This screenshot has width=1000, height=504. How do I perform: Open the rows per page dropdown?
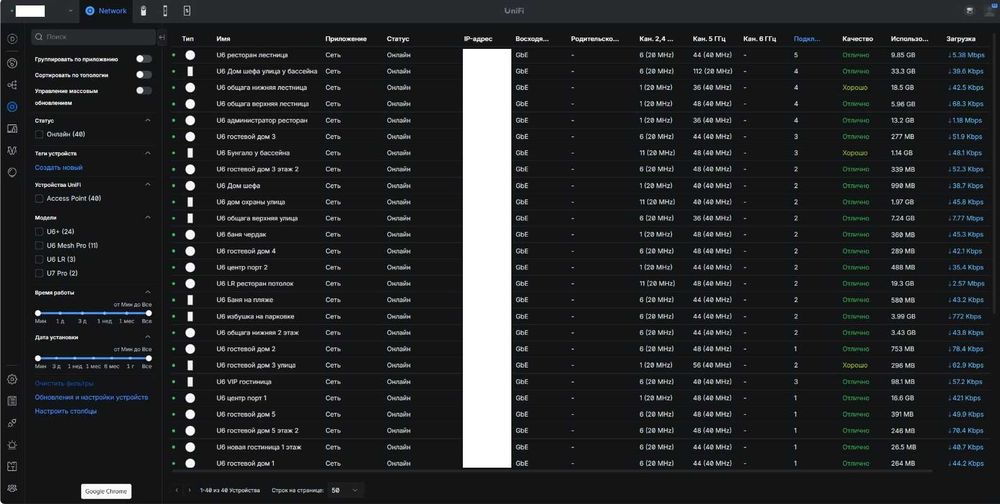click(345, 491)
